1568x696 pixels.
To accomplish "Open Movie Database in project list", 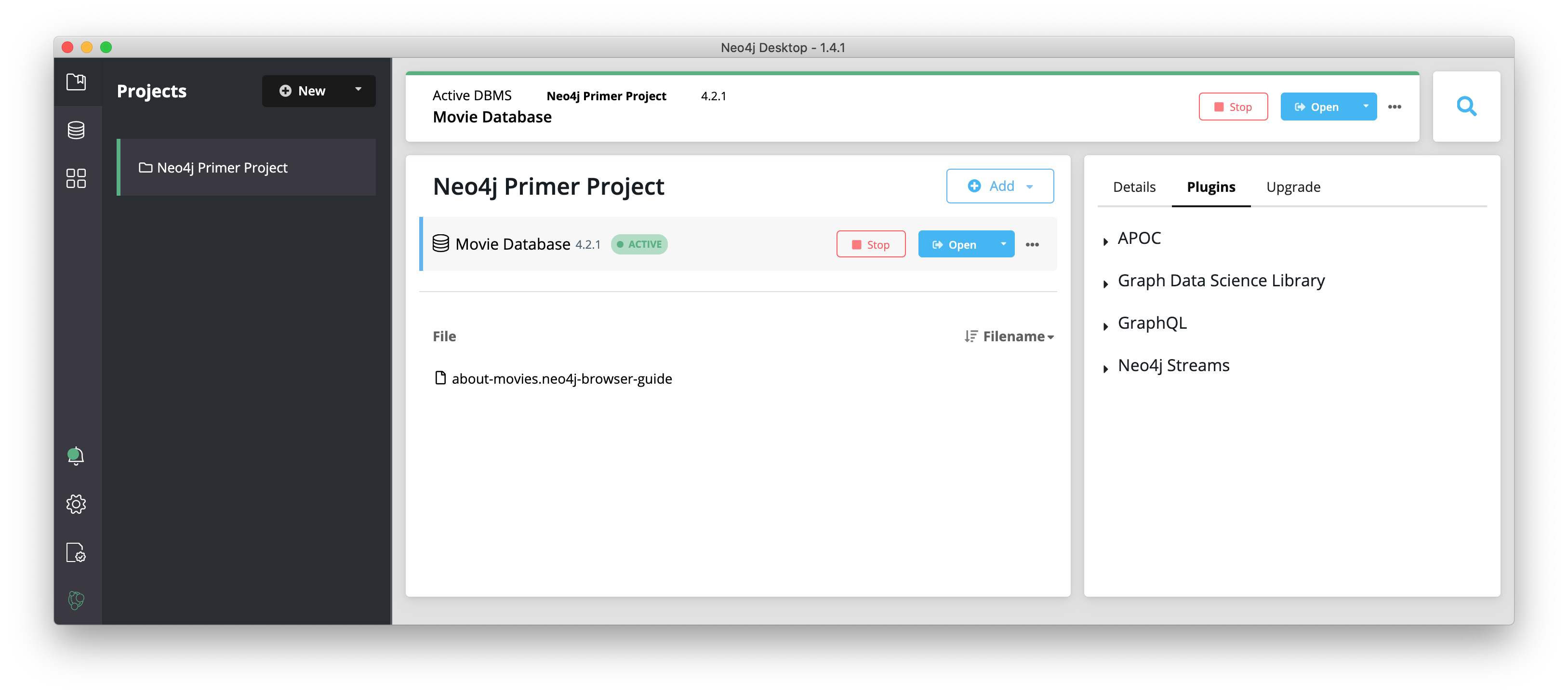I will pos(955,245).
